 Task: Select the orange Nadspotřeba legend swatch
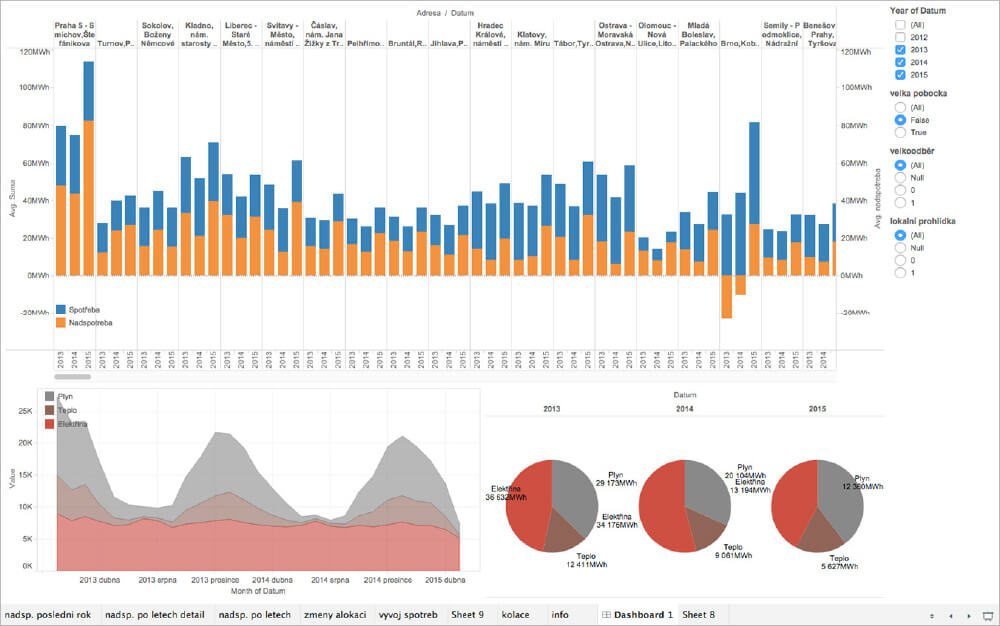point(61,323)
